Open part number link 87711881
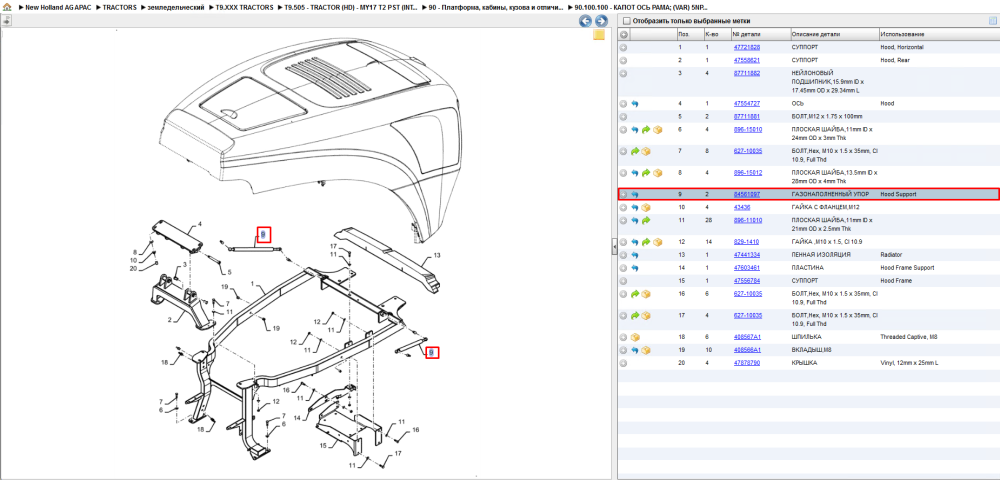The width and height of the screenshot is (1000, 480). (x=746, y=117)
